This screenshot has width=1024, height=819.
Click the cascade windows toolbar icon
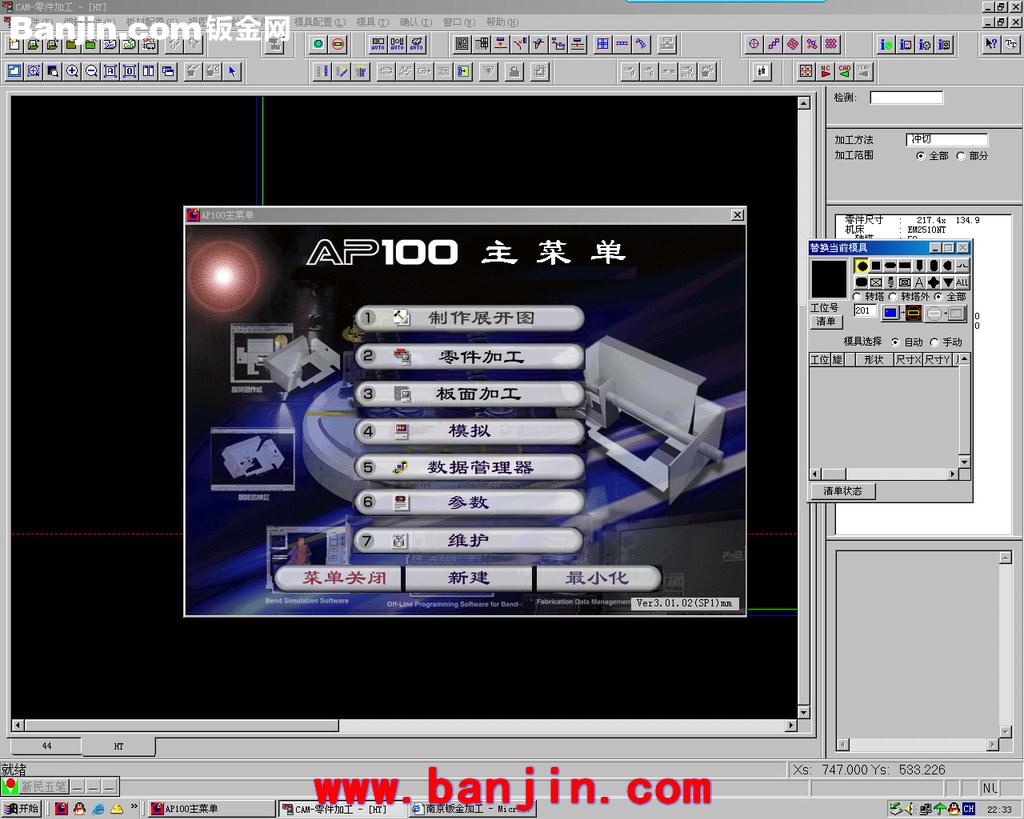point(168,71)
